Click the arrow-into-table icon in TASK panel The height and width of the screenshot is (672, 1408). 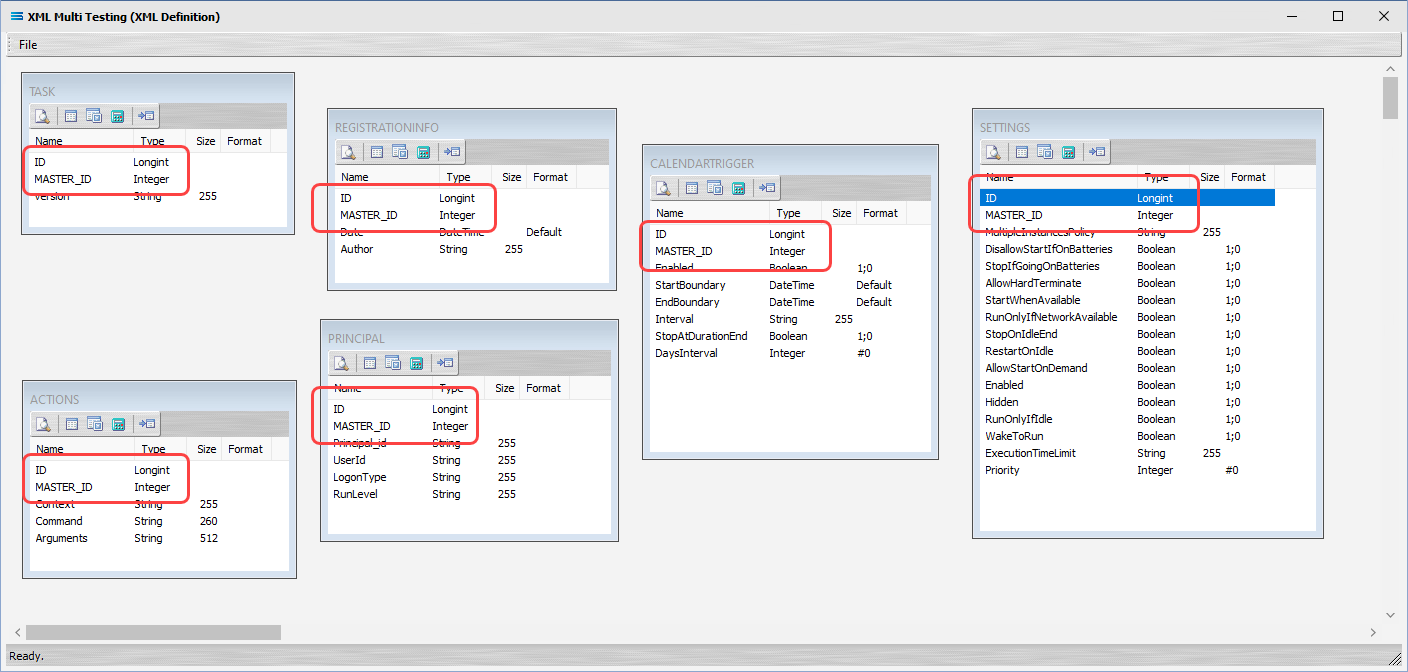tap(146, 116)
